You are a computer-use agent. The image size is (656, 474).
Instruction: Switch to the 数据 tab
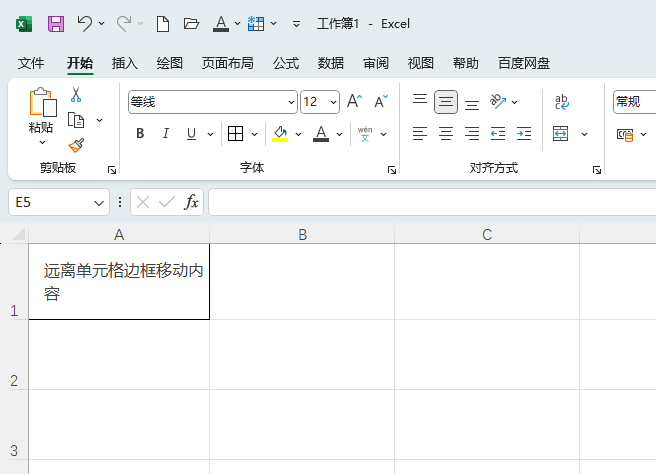331,63
